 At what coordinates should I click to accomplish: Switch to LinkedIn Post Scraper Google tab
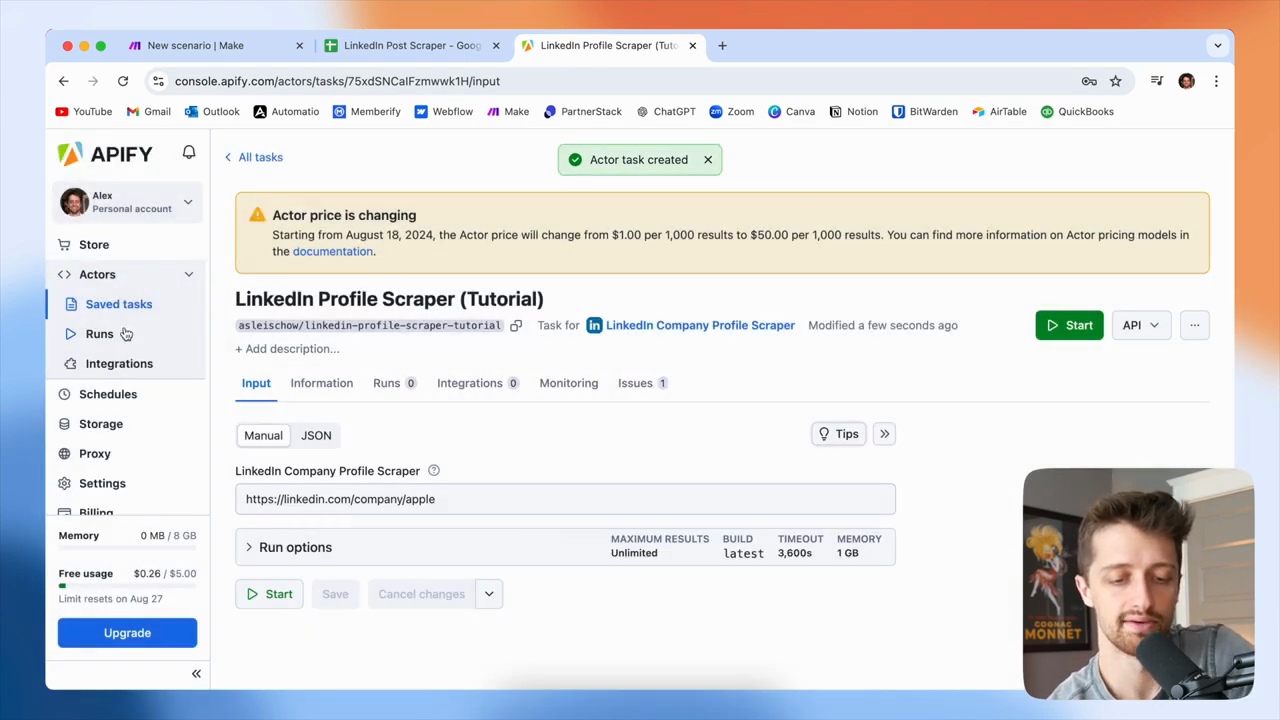(x=411, y=45)
